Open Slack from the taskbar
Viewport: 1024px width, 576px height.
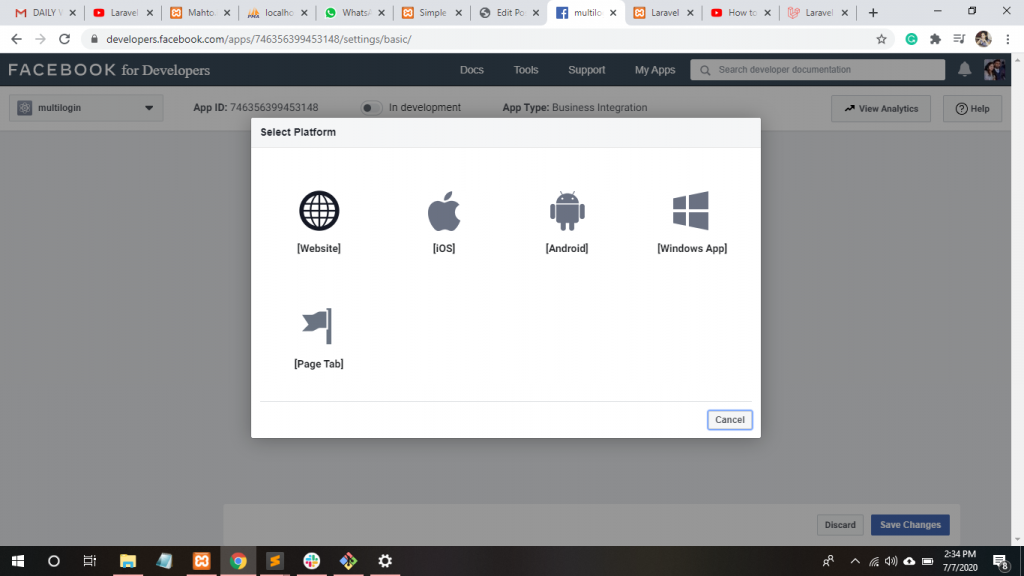coord(312,561)
